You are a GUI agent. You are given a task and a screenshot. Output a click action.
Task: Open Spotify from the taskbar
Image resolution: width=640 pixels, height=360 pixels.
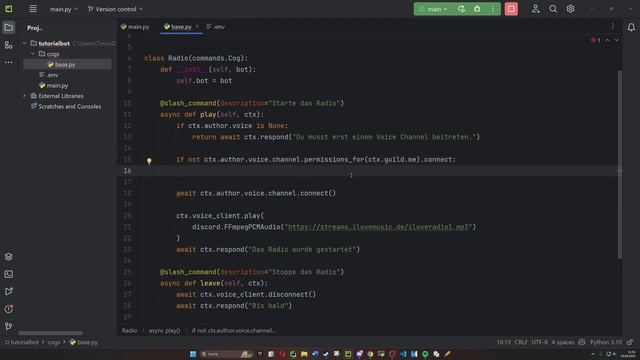425,354
